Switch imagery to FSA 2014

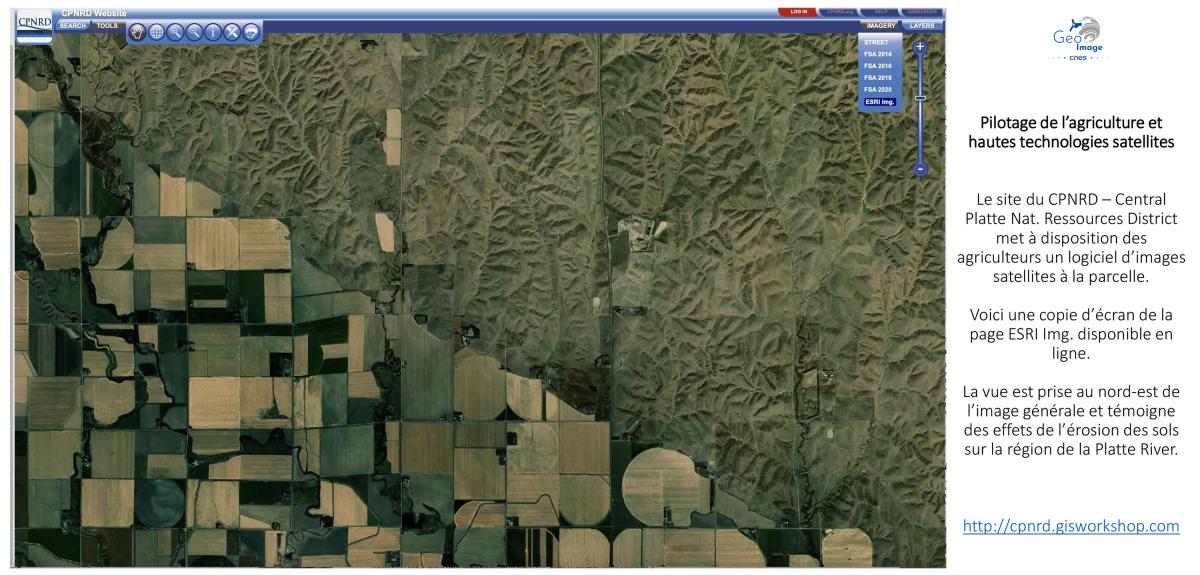click(x=877, y=54)
